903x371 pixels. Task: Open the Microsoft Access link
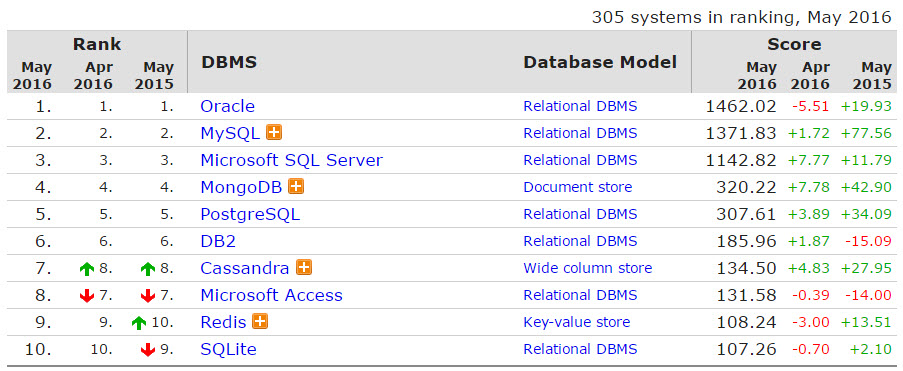click(271, 295)
